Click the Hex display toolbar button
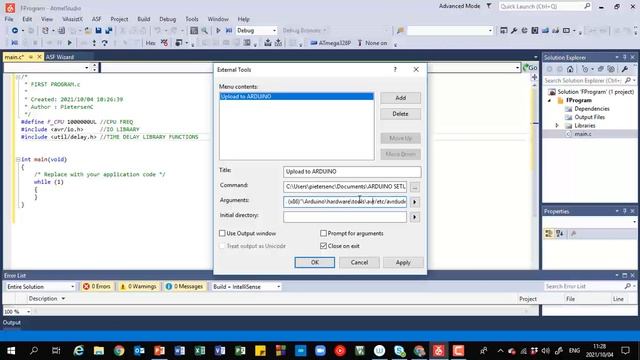Image resolution: width=640 pixels, height=360 pixels. point(151,43)
